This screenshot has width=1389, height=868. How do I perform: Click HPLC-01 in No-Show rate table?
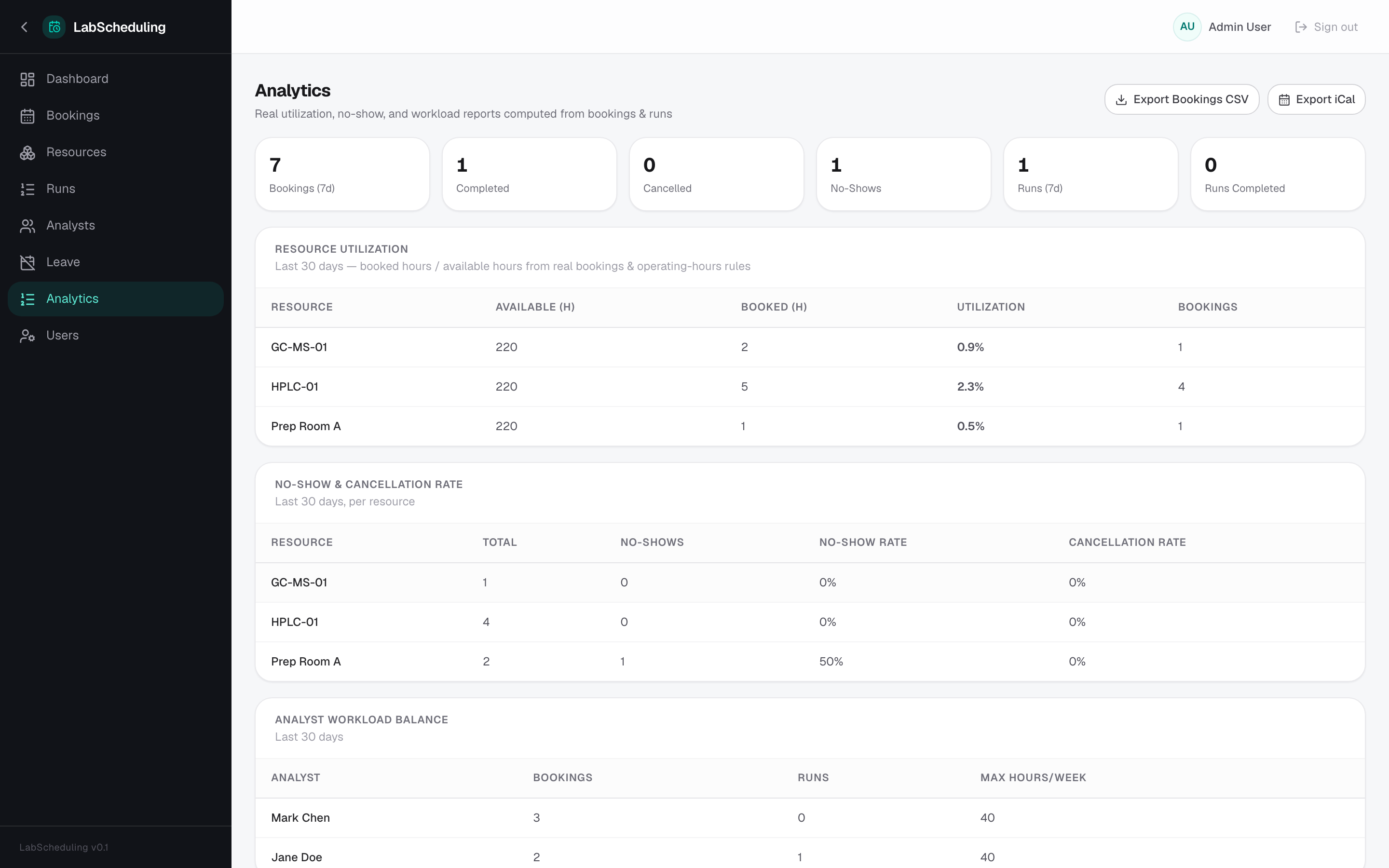pyautogui.click(x=295, y=622)
